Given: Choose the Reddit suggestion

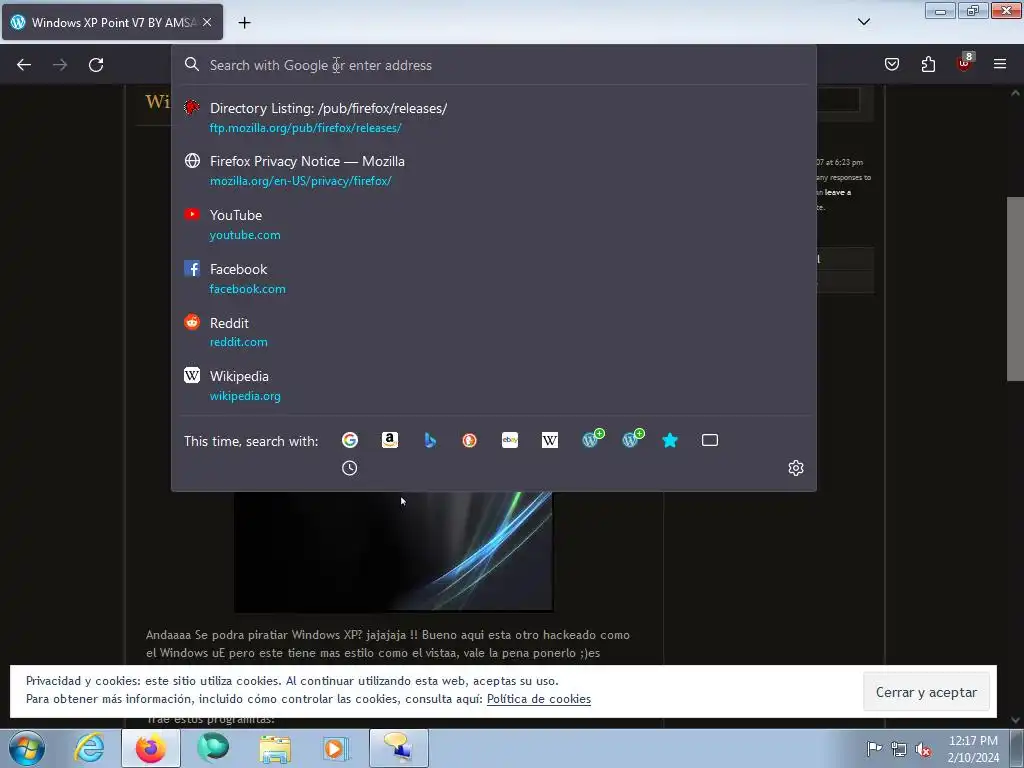Looking at the screenshot, I should tap(494, 332).
